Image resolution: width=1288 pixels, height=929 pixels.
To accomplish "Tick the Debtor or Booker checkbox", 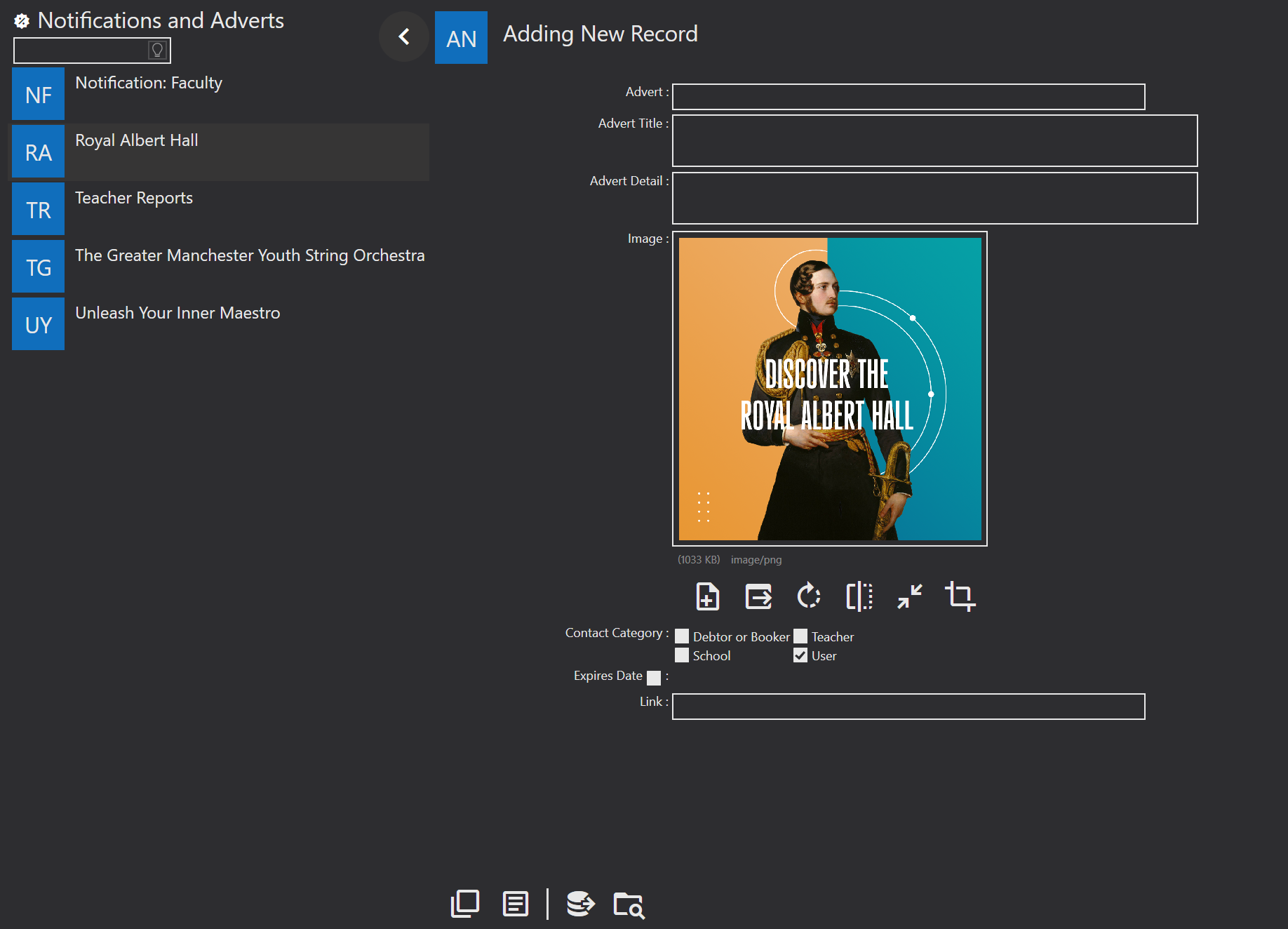I will (682, 636).
